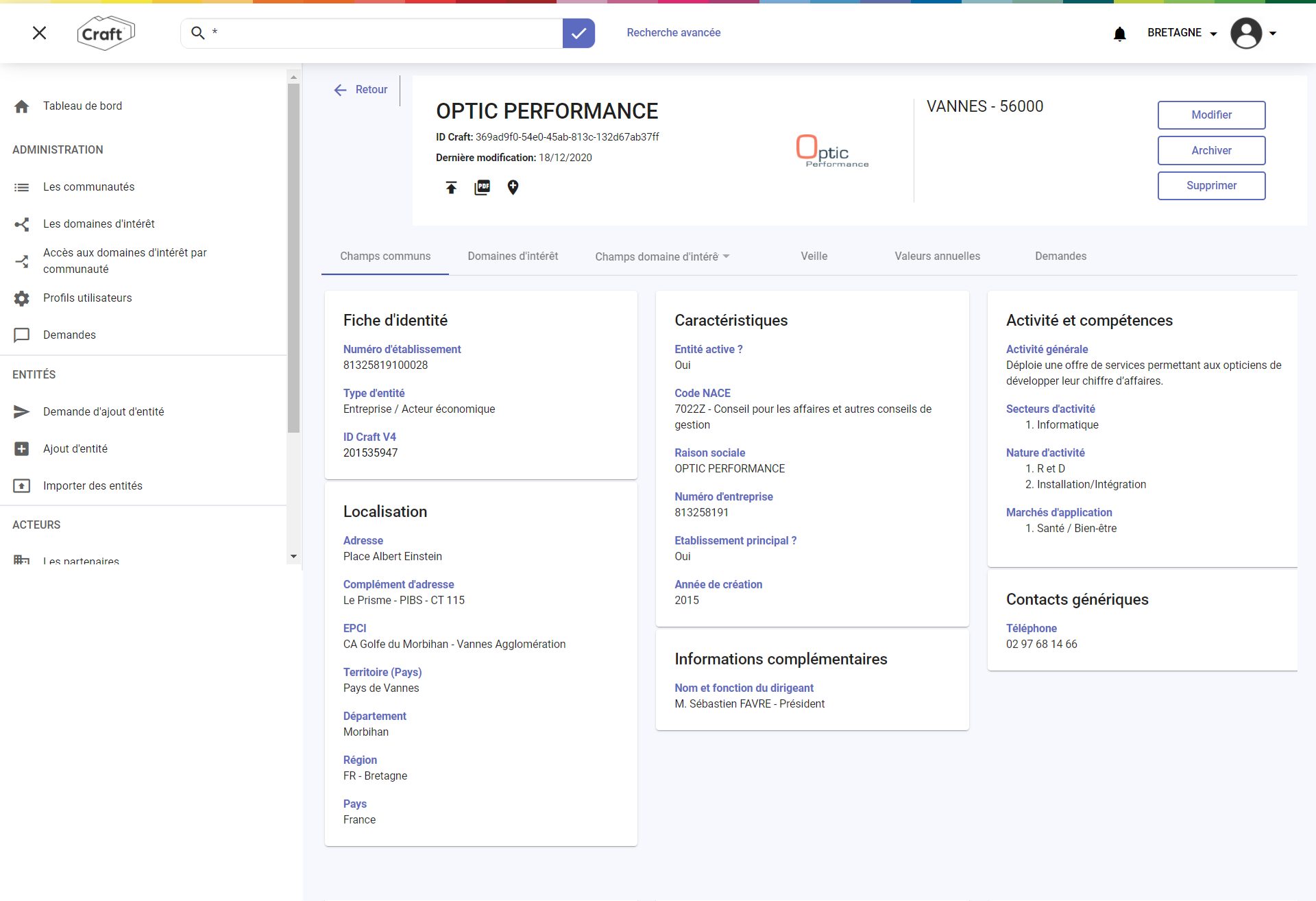
Task: Click CA Golfe du Morbihan - Vannes Agglomération
Action: click(454, 645)
